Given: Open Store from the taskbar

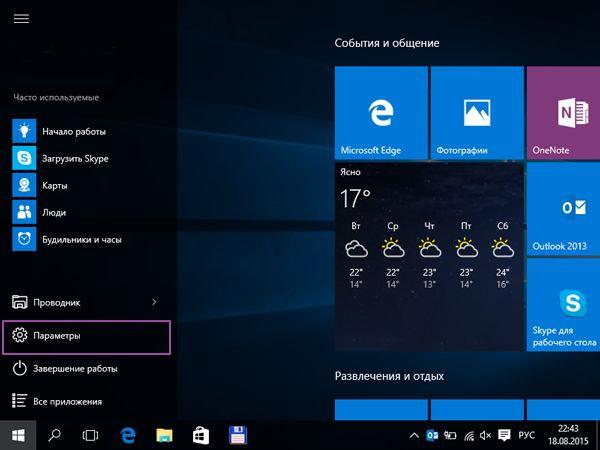Looking at the screenshot, I should 201,435.
